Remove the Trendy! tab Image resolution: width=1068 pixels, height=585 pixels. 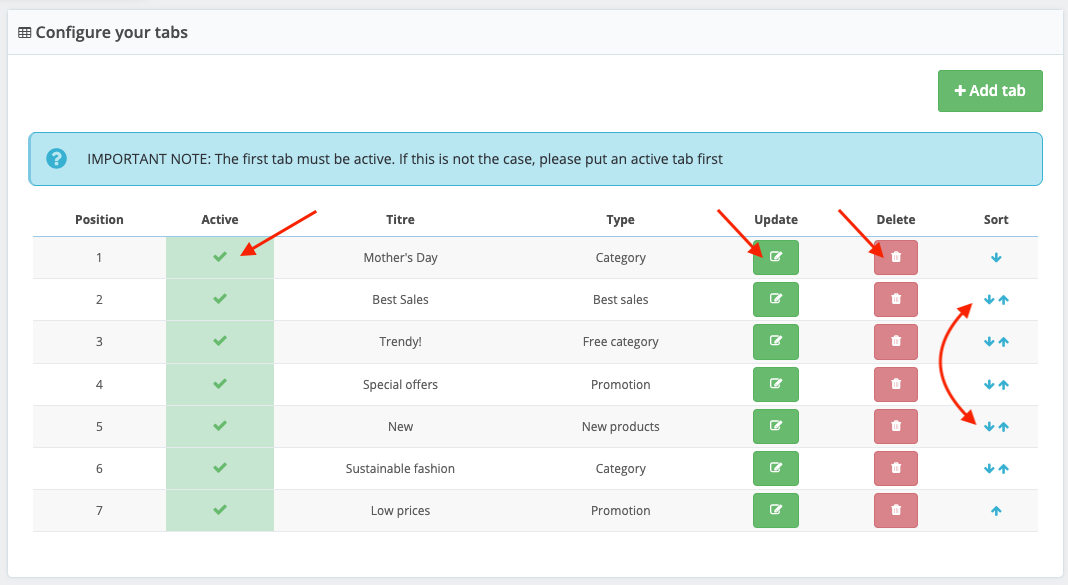click(896, 342)
